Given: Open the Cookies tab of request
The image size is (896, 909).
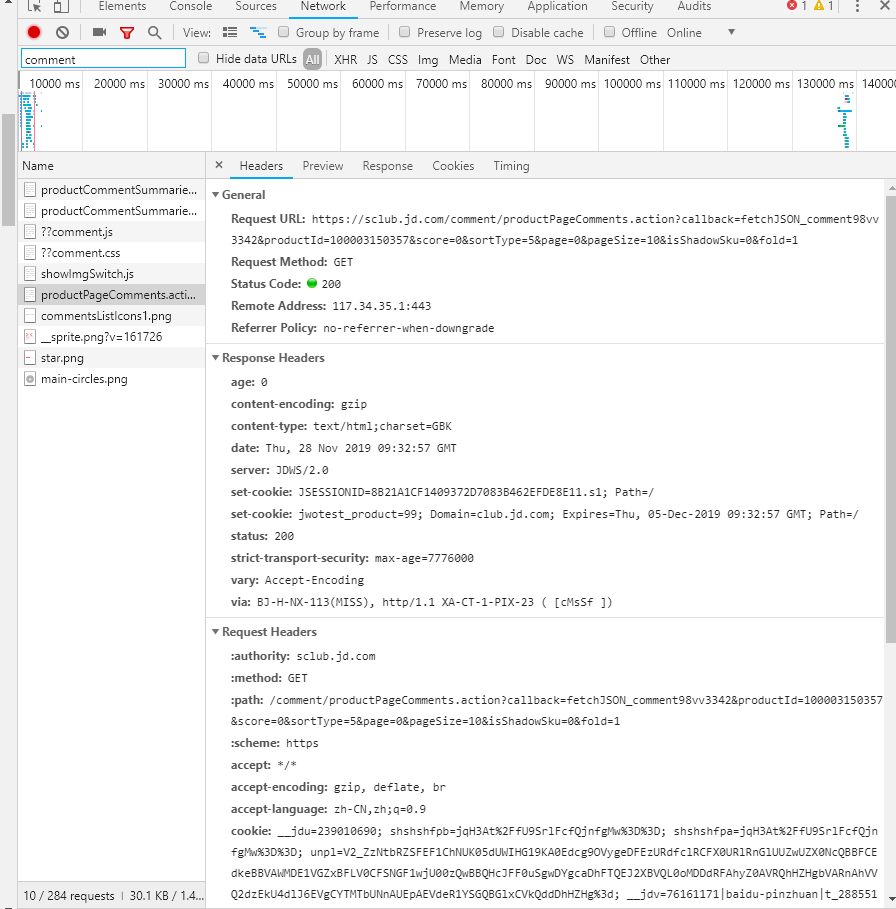Looking at the screenshot, I should click(x=453, y=166).
